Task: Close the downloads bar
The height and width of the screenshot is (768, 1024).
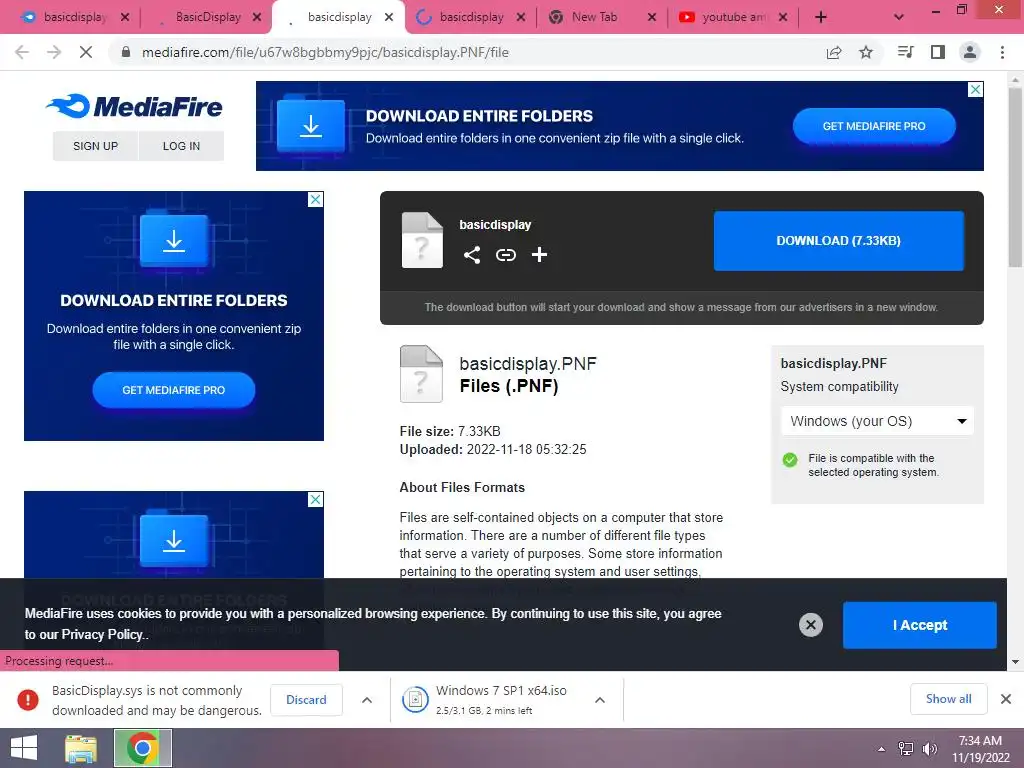Action: coord(1006,699)
